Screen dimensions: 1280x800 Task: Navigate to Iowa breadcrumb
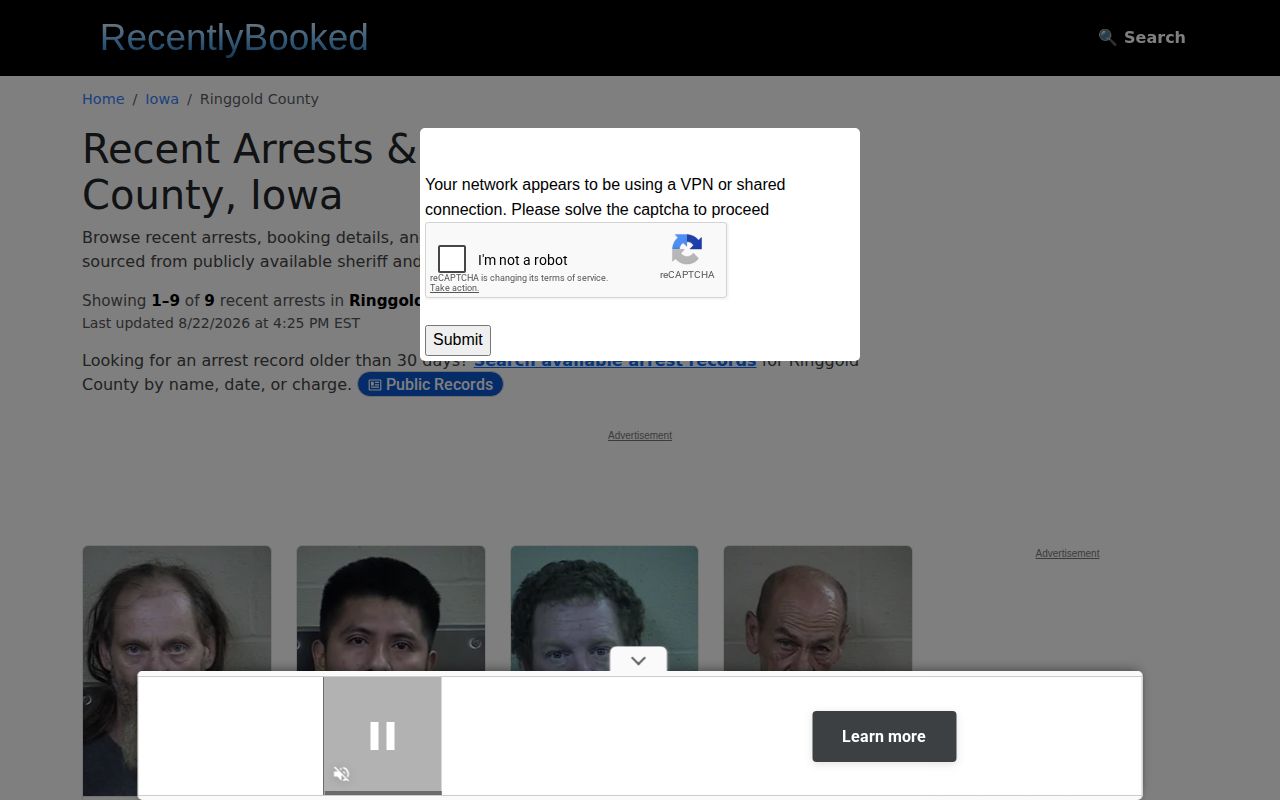pyautogui.click(x=162, y=99)
